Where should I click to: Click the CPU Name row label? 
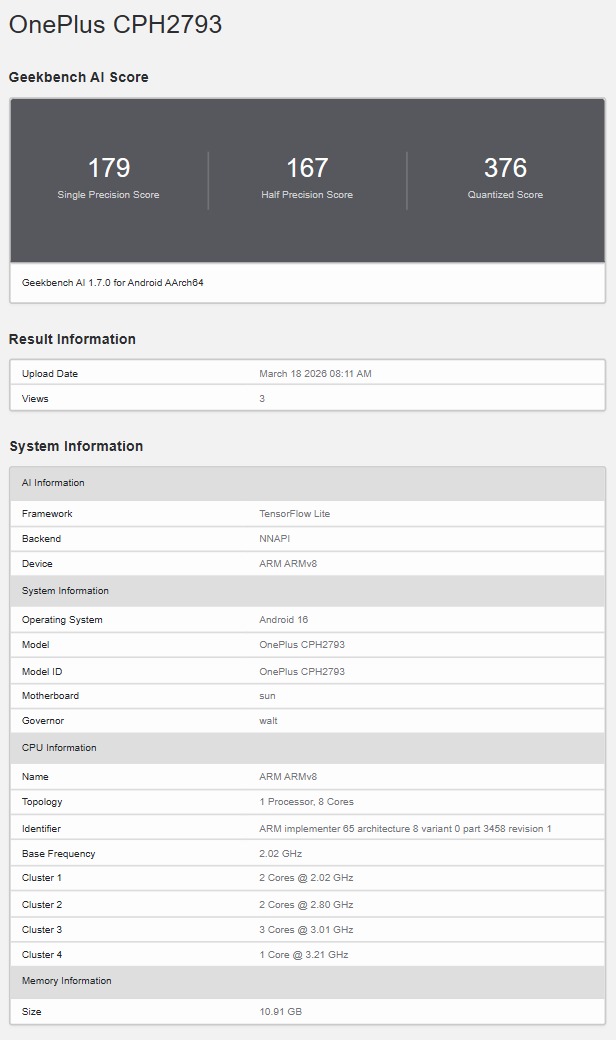tap(35, 777)
